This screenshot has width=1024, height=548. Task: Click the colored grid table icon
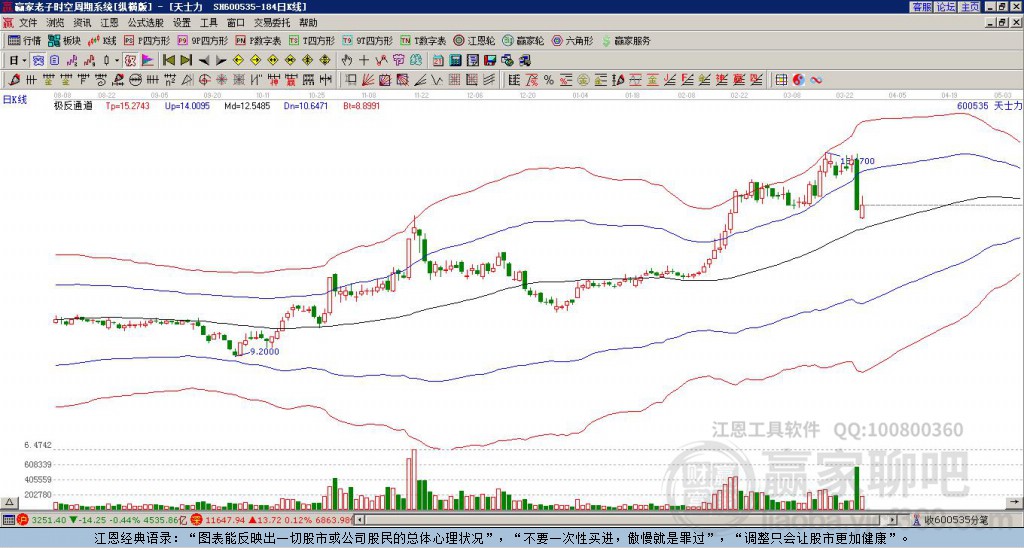coord(780,80)
